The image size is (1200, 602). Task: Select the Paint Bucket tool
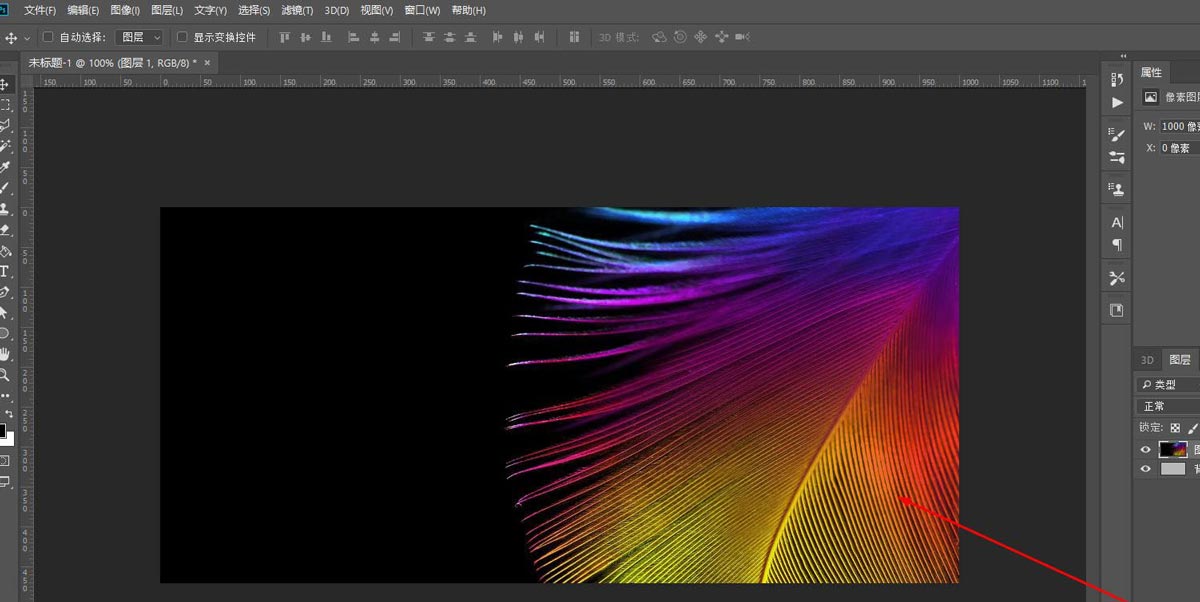click(5, 251)
